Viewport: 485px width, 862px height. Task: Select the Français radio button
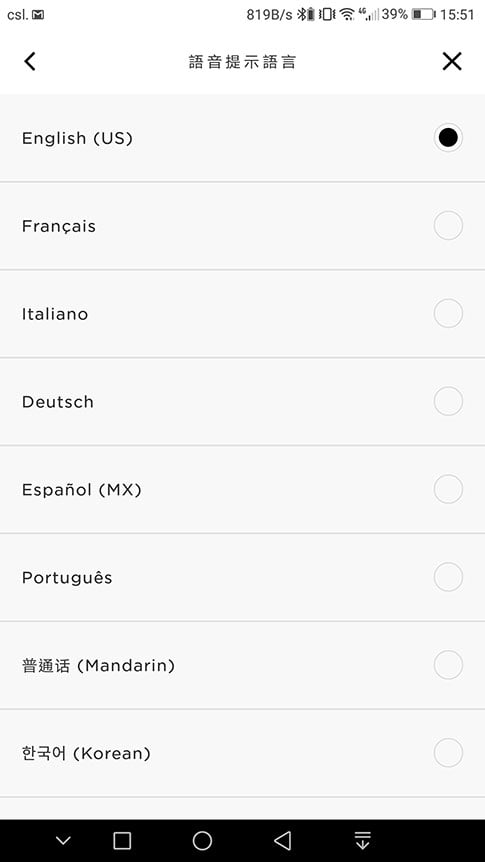pyautogui.click(x=448, y=225)
